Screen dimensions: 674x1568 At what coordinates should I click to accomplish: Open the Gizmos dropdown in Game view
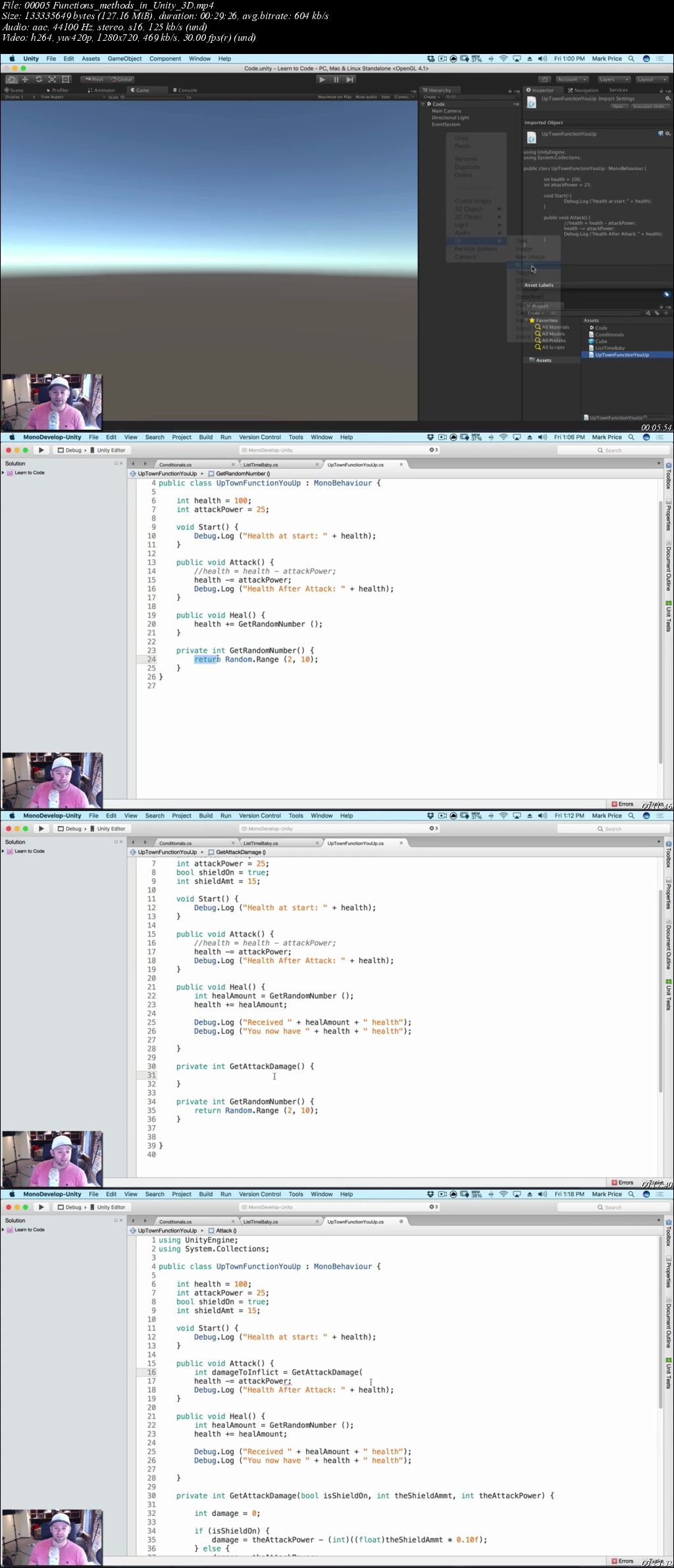pos(403,97)
